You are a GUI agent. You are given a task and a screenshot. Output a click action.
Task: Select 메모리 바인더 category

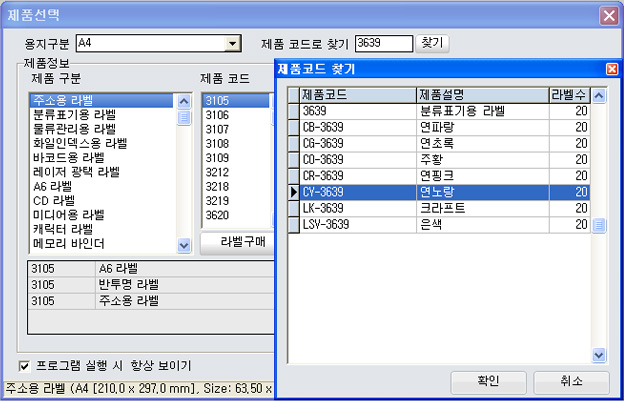tap(102, 243)
